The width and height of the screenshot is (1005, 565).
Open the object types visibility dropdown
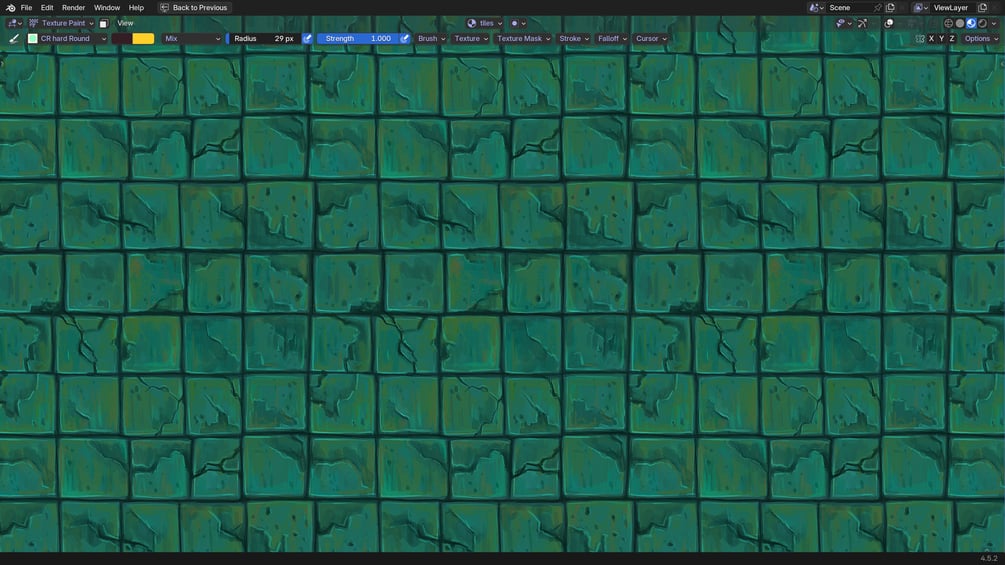pyautogui.click(x=843, y=23)
